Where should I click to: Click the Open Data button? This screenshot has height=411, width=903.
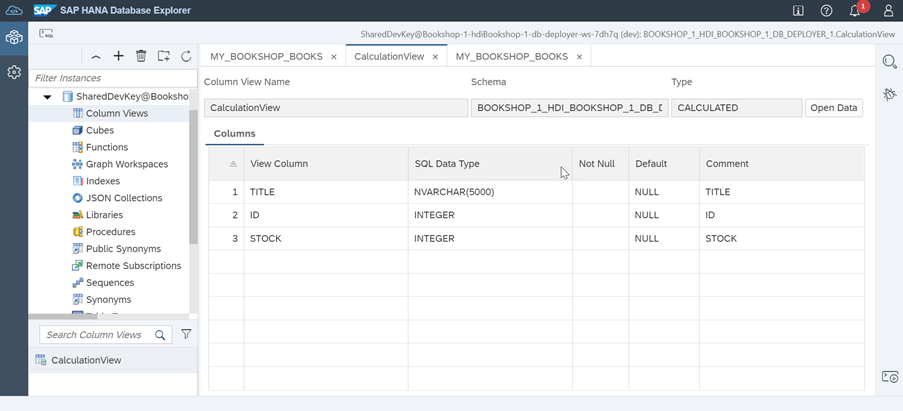click(833, 108)
